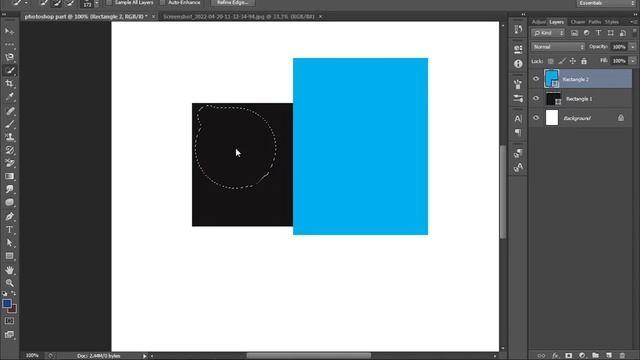
Task: Select the Zoom tool
Action: coord(9,283)
